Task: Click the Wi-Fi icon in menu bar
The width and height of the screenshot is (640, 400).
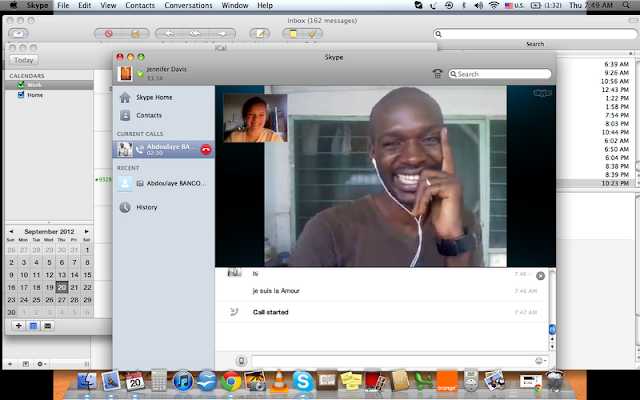Action: 494,5
